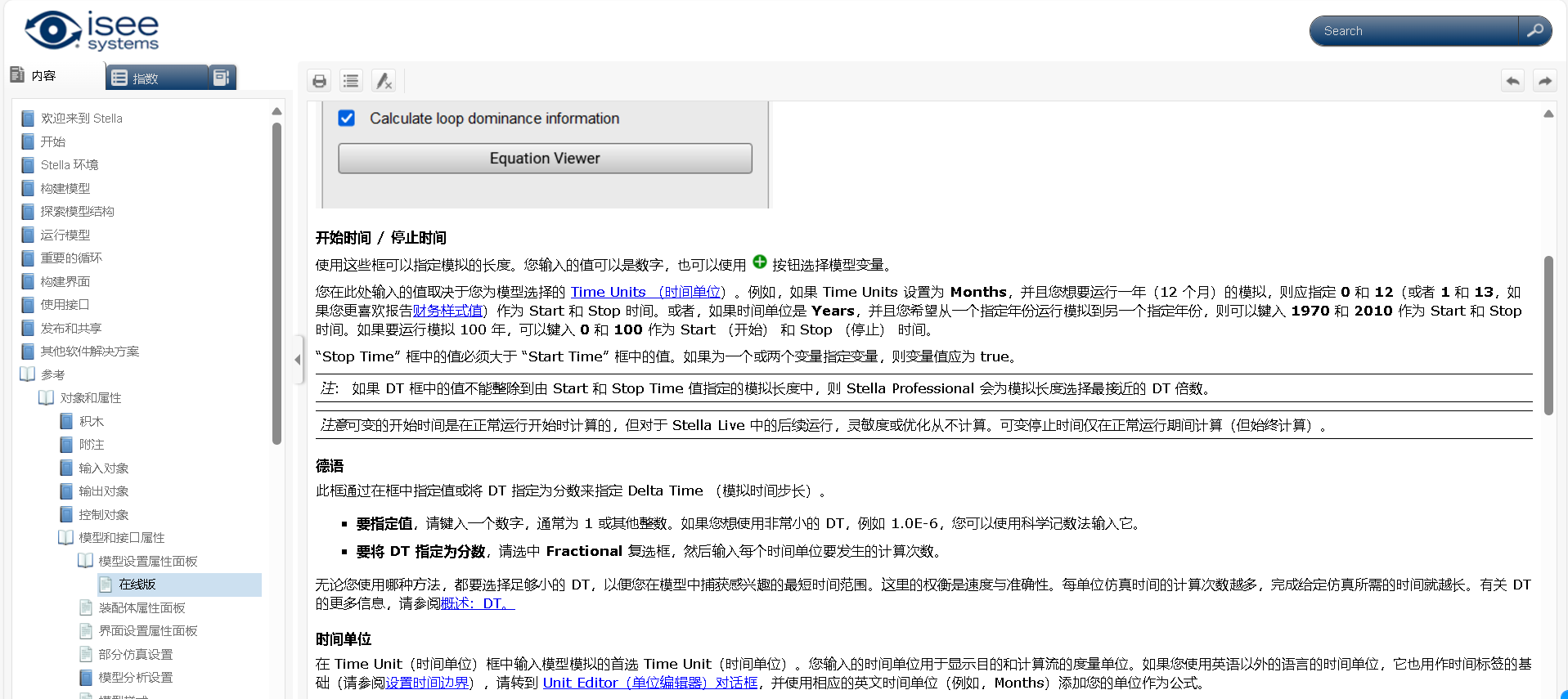Go forward with the right arrow icon
The image size is (1568, 699).
[x=1544, y=81]
